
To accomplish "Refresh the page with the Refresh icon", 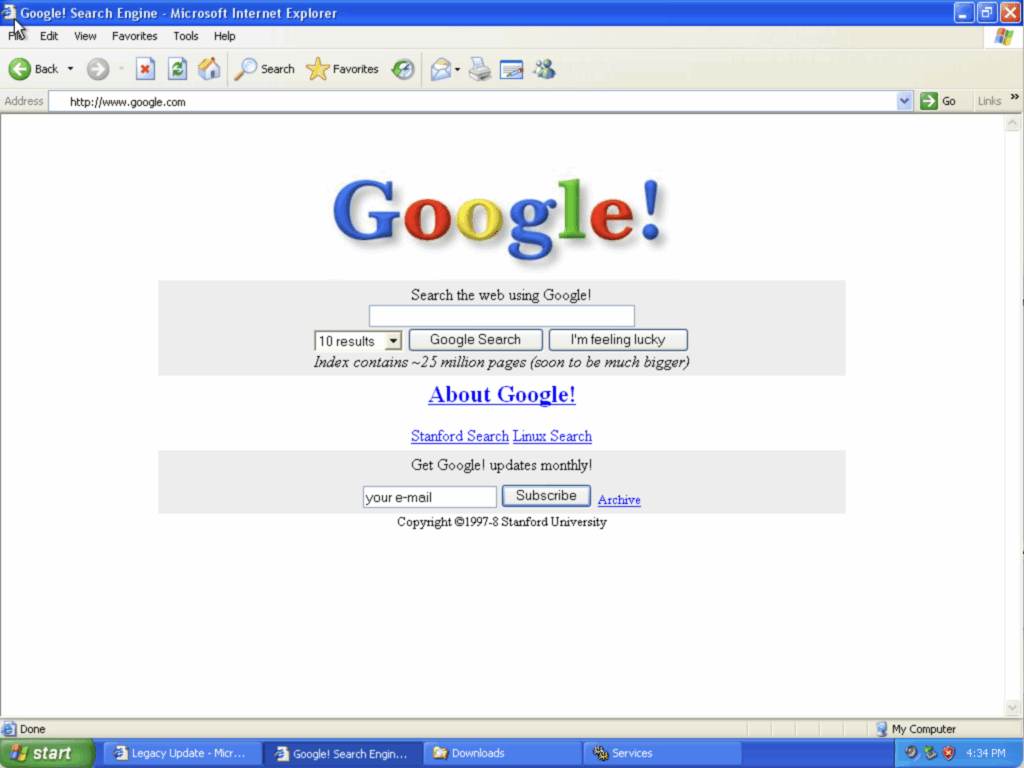I will [x=177, y=69].
